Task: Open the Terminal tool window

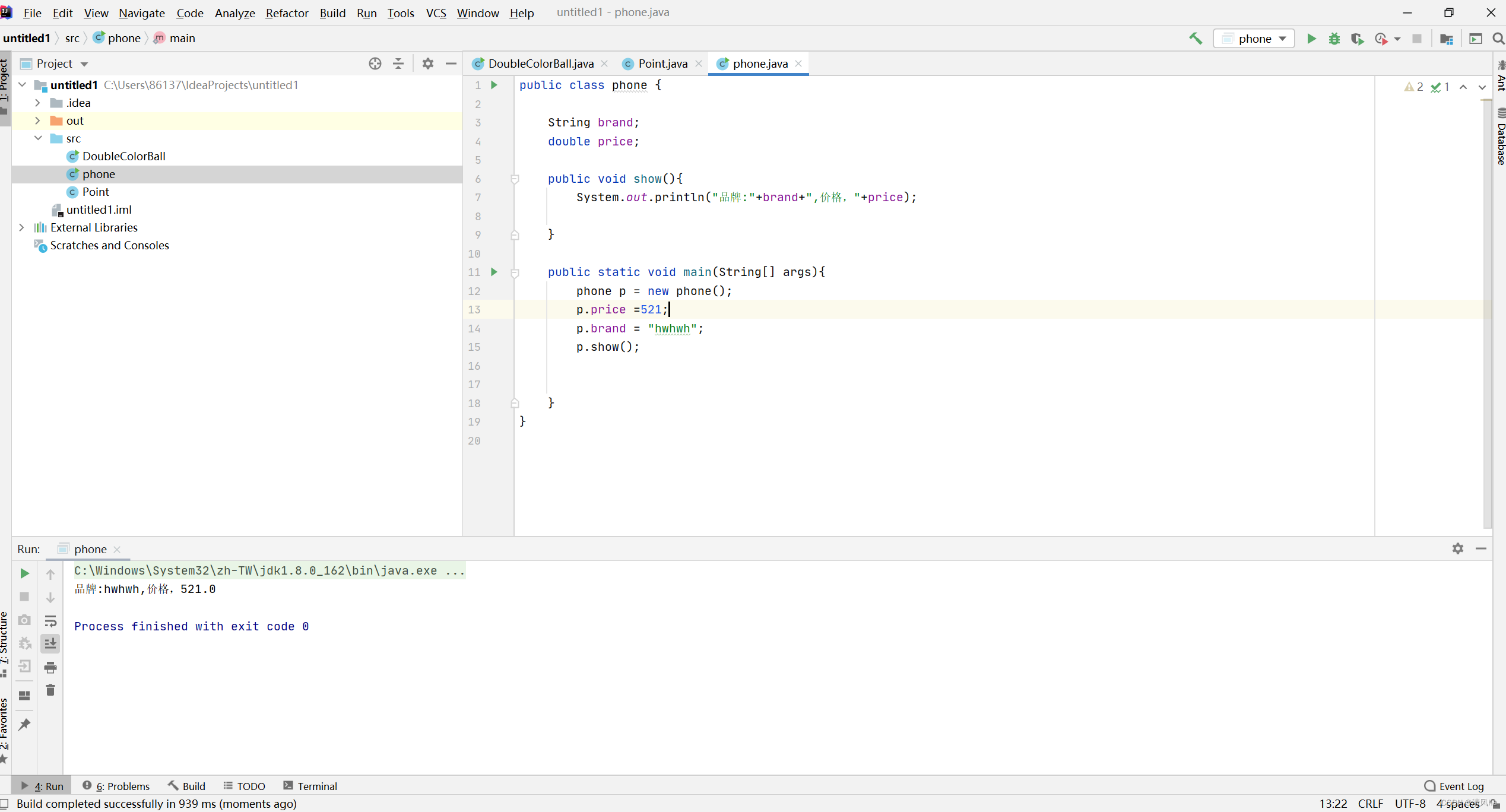Action: [x=310, y=786]
